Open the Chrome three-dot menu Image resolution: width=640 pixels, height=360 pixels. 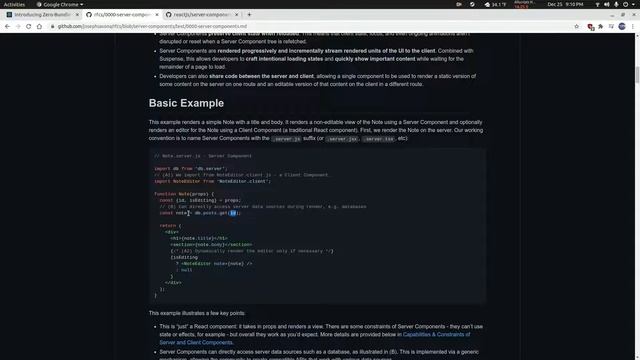(x=633, y=27)
